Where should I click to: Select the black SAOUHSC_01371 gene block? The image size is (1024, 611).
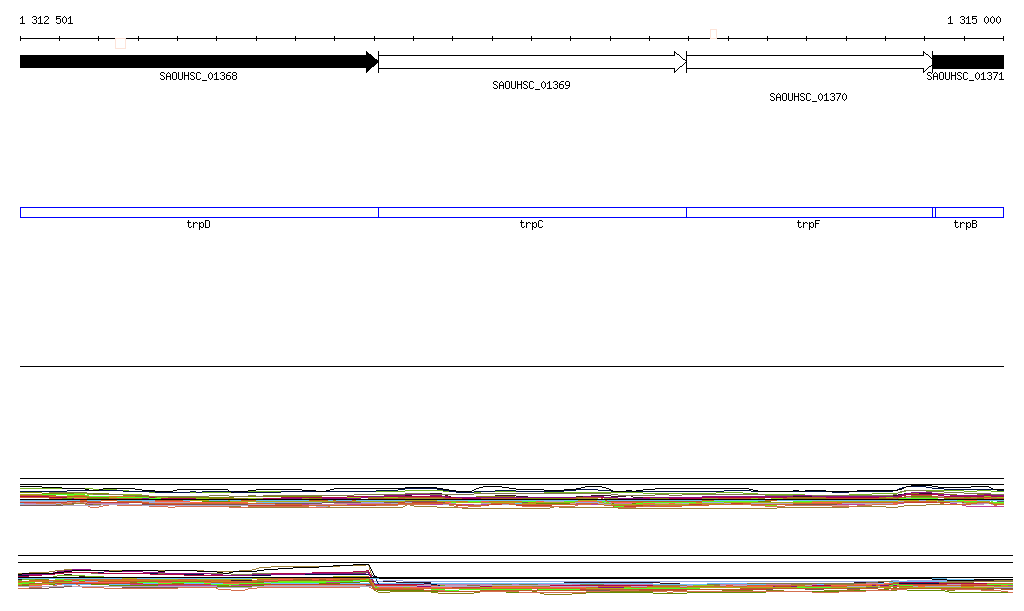(x=968, y=62)
